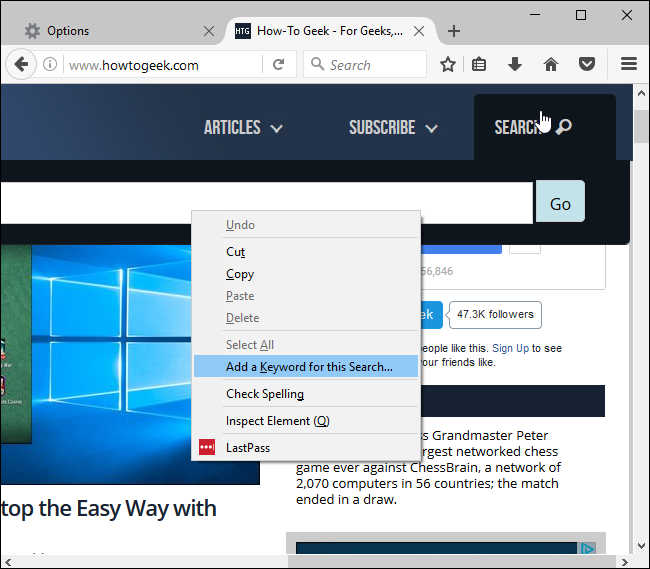Image resolution: width=650 pixels, height=569 pixels.
Task: Open Downloads arrow icon
Action: coord(515,64)
